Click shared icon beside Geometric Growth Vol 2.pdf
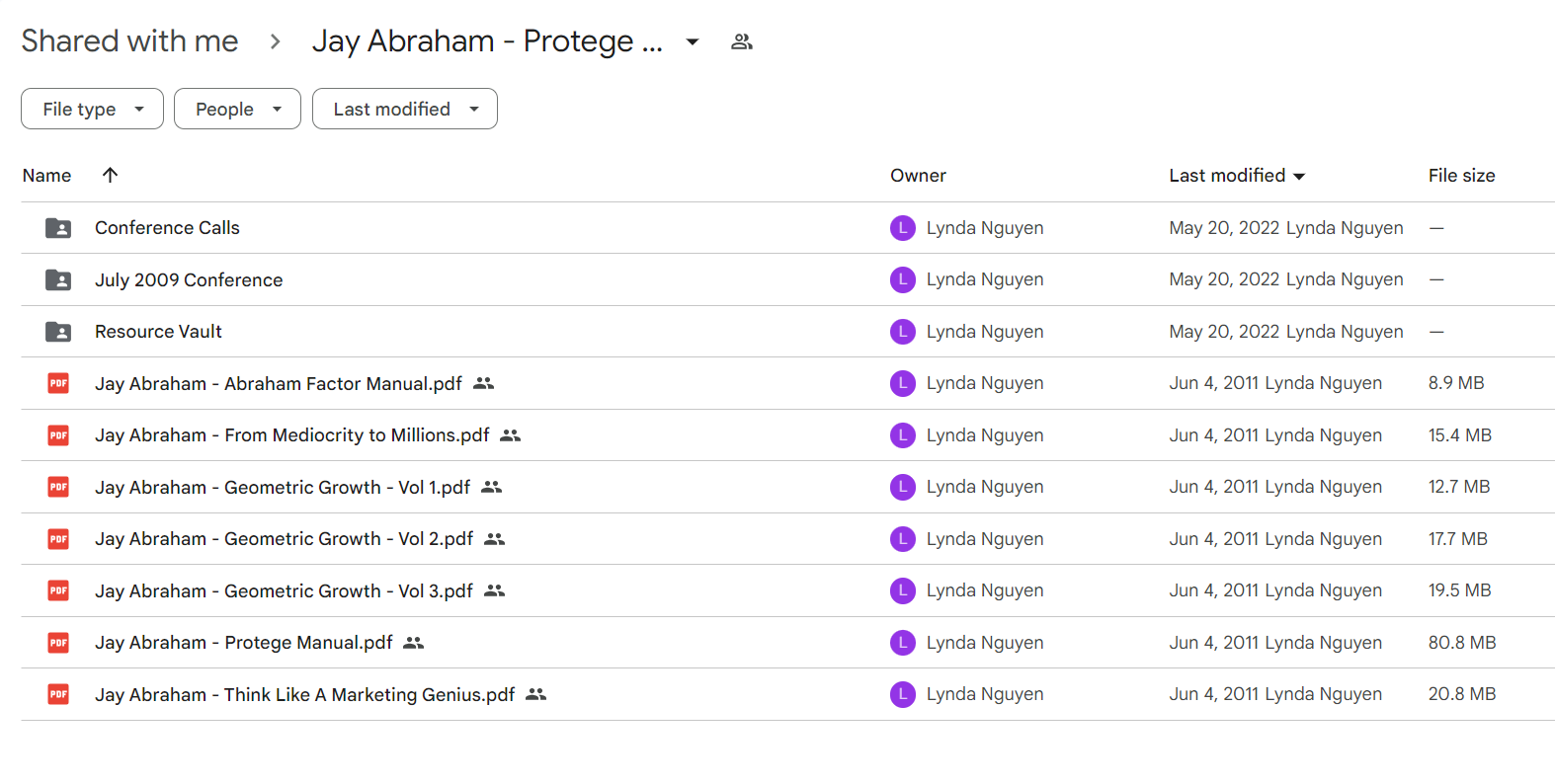This screenshot has width=1555, height=784. 494,539
